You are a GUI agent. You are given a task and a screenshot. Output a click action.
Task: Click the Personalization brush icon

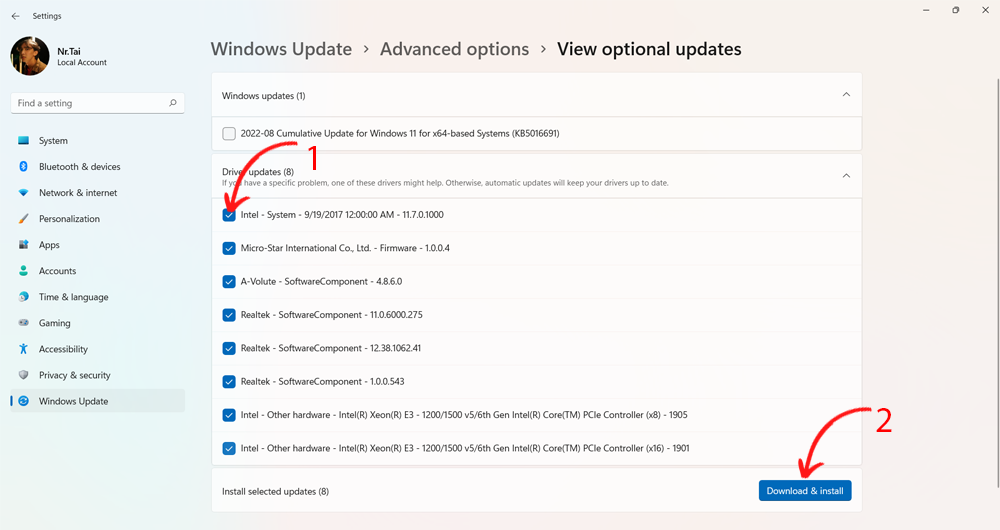point(24,219)
